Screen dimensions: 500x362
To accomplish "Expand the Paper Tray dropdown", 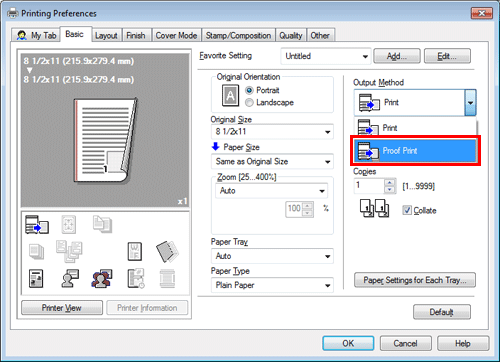I will [272, 256].
